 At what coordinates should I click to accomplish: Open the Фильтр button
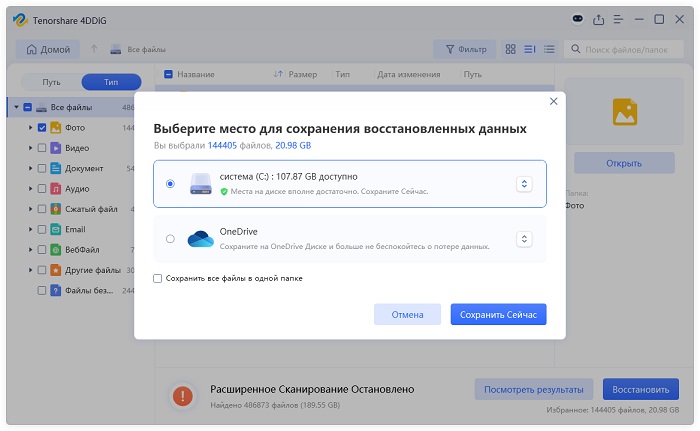pos(466,49)
